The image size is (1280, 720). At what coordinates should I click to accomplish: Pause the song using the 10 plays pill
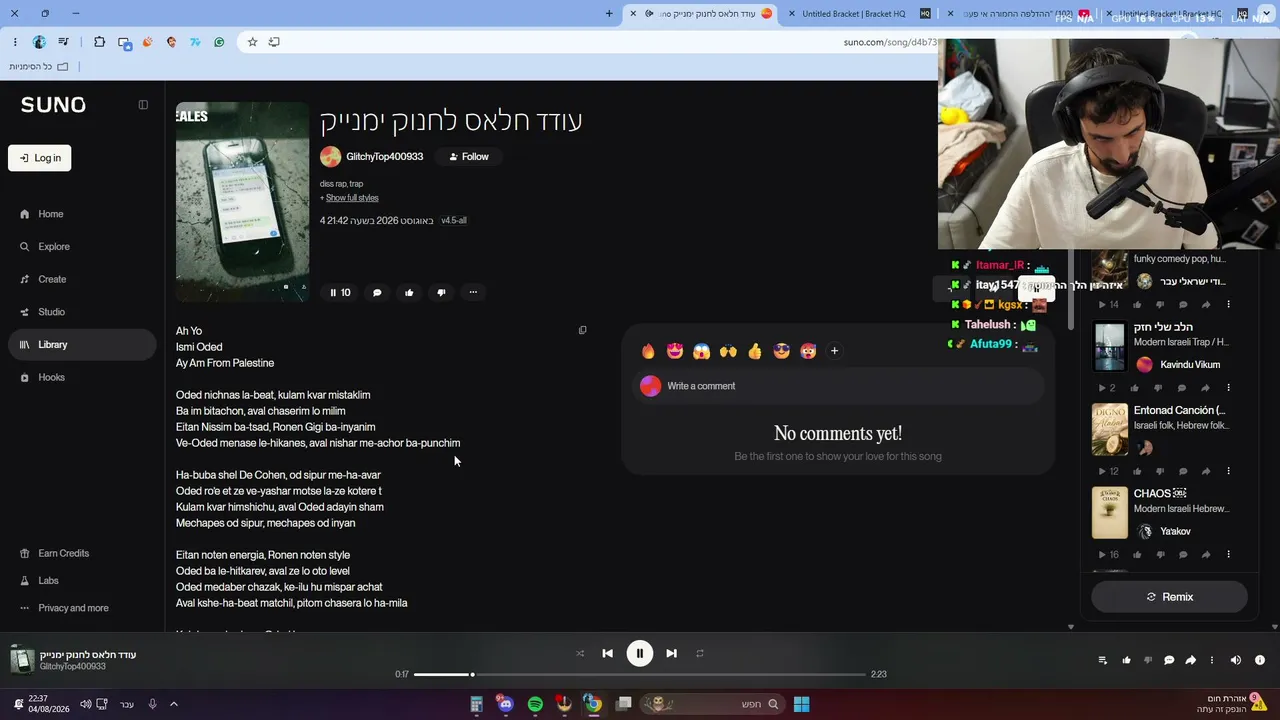click(340, 293)
